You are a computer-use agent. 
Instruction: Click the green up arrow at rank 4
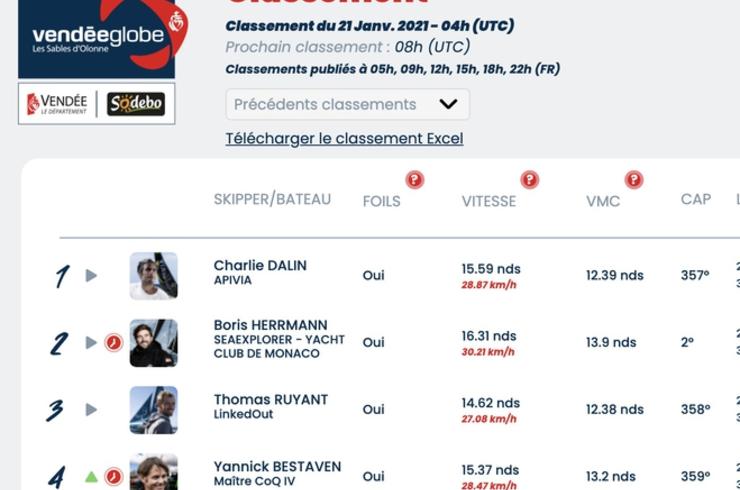point(92,477)
